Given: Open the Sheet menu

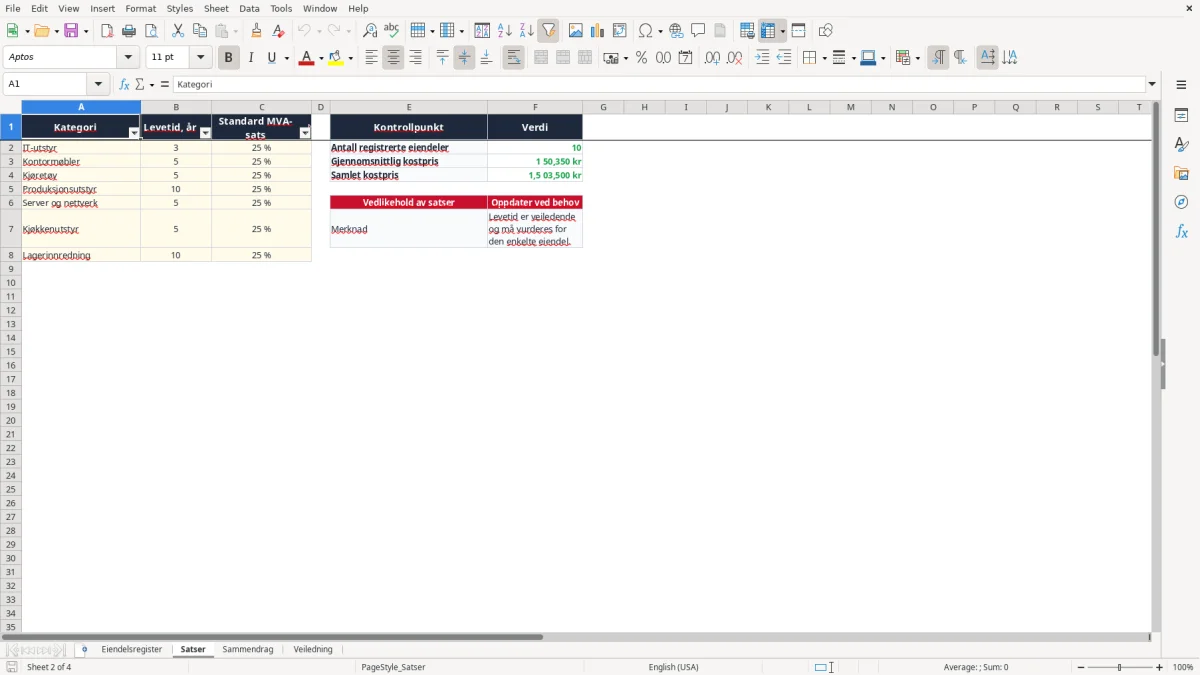Looking at the screenshot, I should tap(216, 8).
